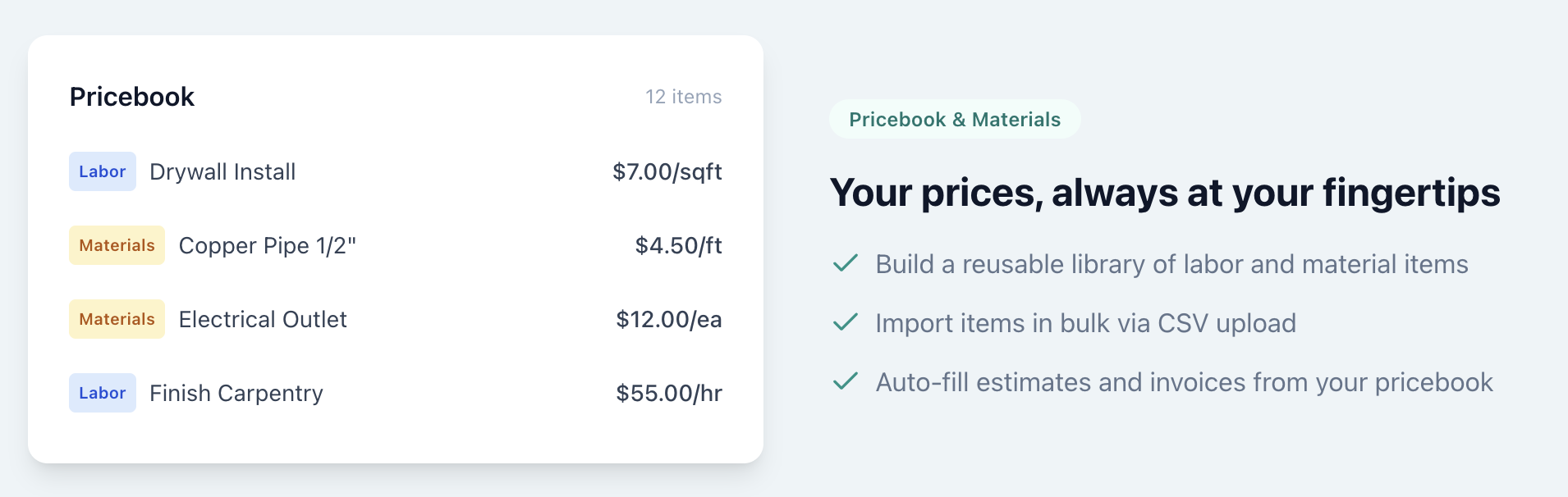This screenshot has height=497, width=1568.
Task: Click the checkmark icon beside reusable library bullet
Action: 845,264
